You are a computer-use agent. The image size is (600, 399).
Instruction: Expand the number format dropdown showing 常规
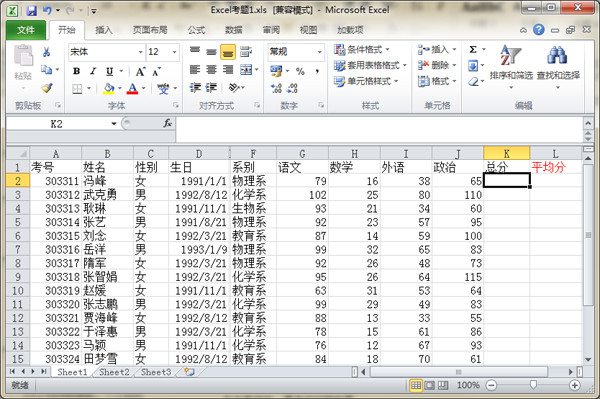tap(320, 52)
